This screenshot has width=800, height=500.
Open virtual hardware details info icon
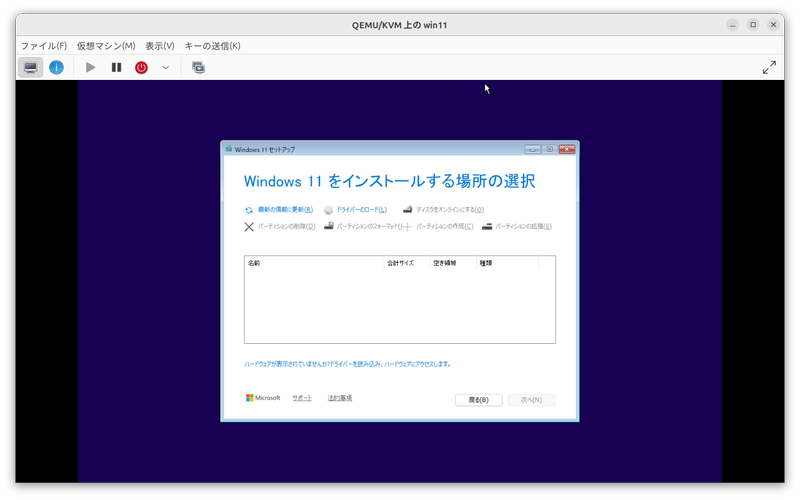coord(56,67)
